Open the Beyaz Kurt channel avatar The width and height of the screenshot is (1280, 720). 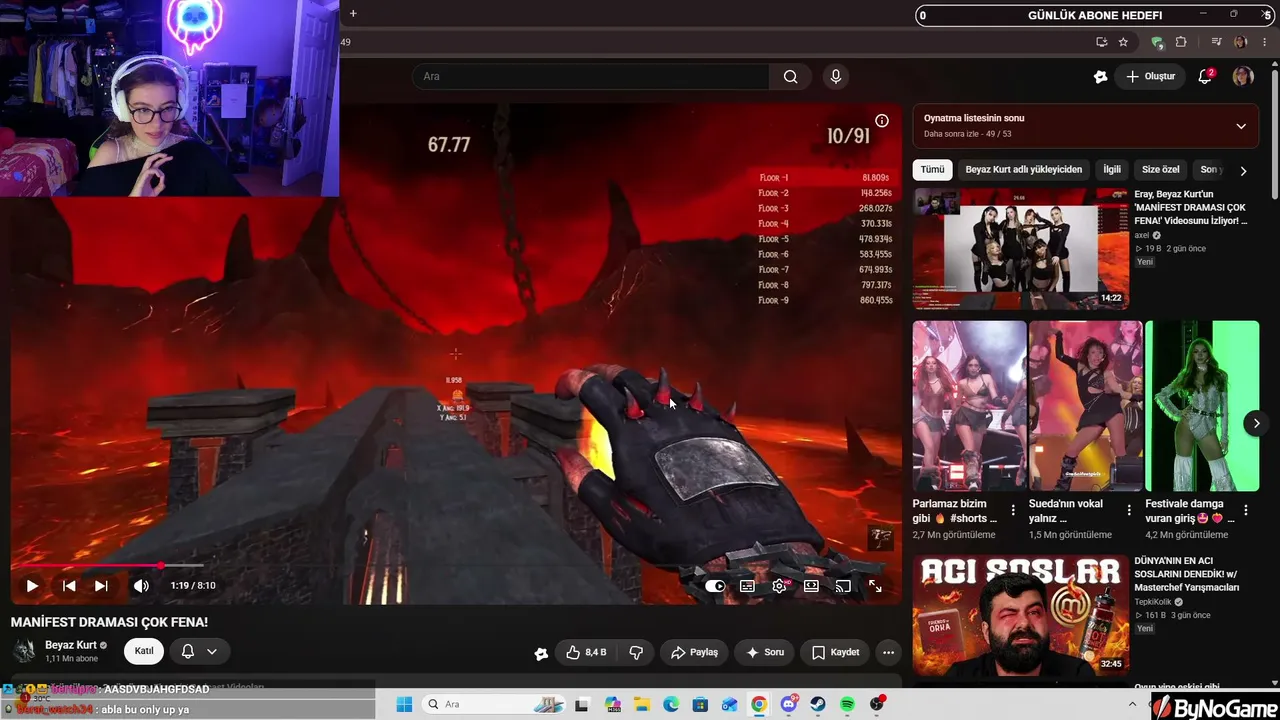coord(24,651)
